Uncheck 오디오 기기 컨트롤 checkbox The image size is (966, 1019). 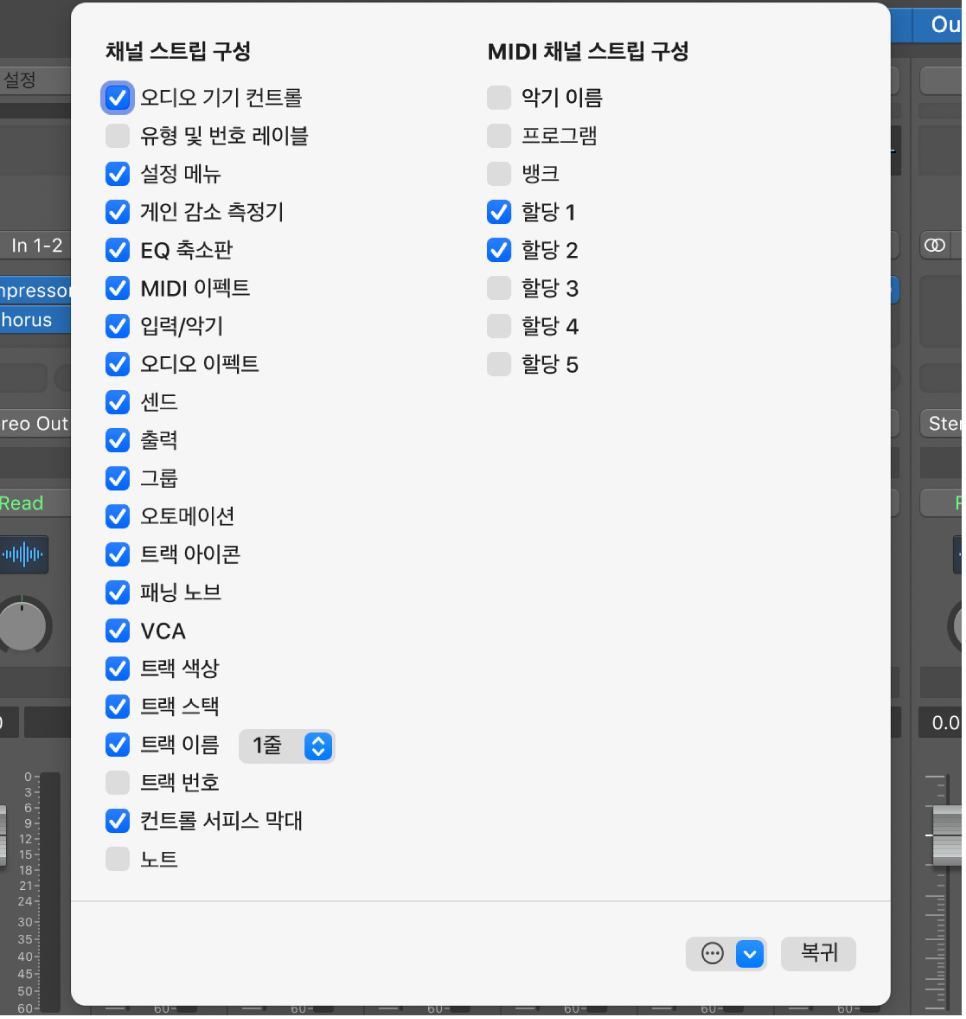pyautogui.click(x=118, y=97)
